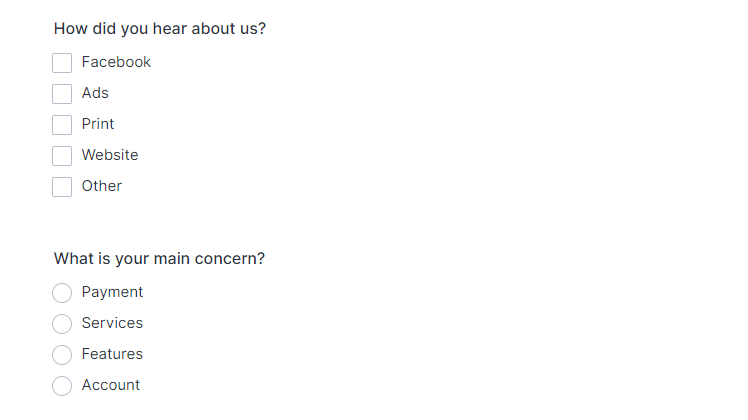Mark the Account radio button
This screenshot has width=748, height=420.
tap(62, 386)
